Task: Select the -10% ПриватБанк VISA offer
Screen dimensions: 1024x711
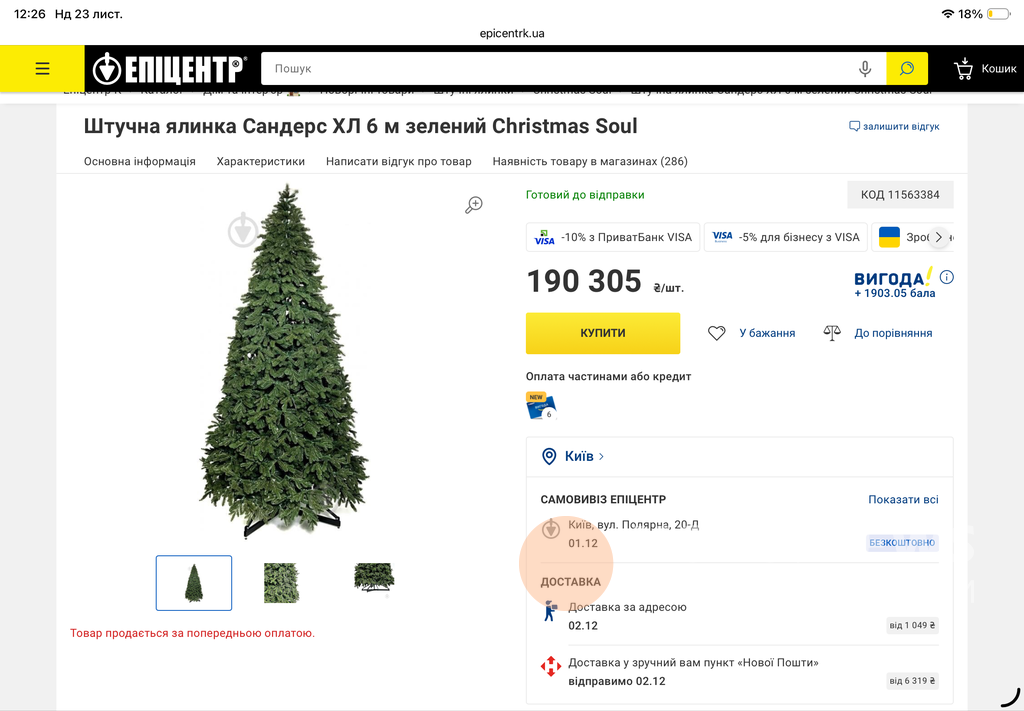Action: pyautogui.click(x=613, y=238)
